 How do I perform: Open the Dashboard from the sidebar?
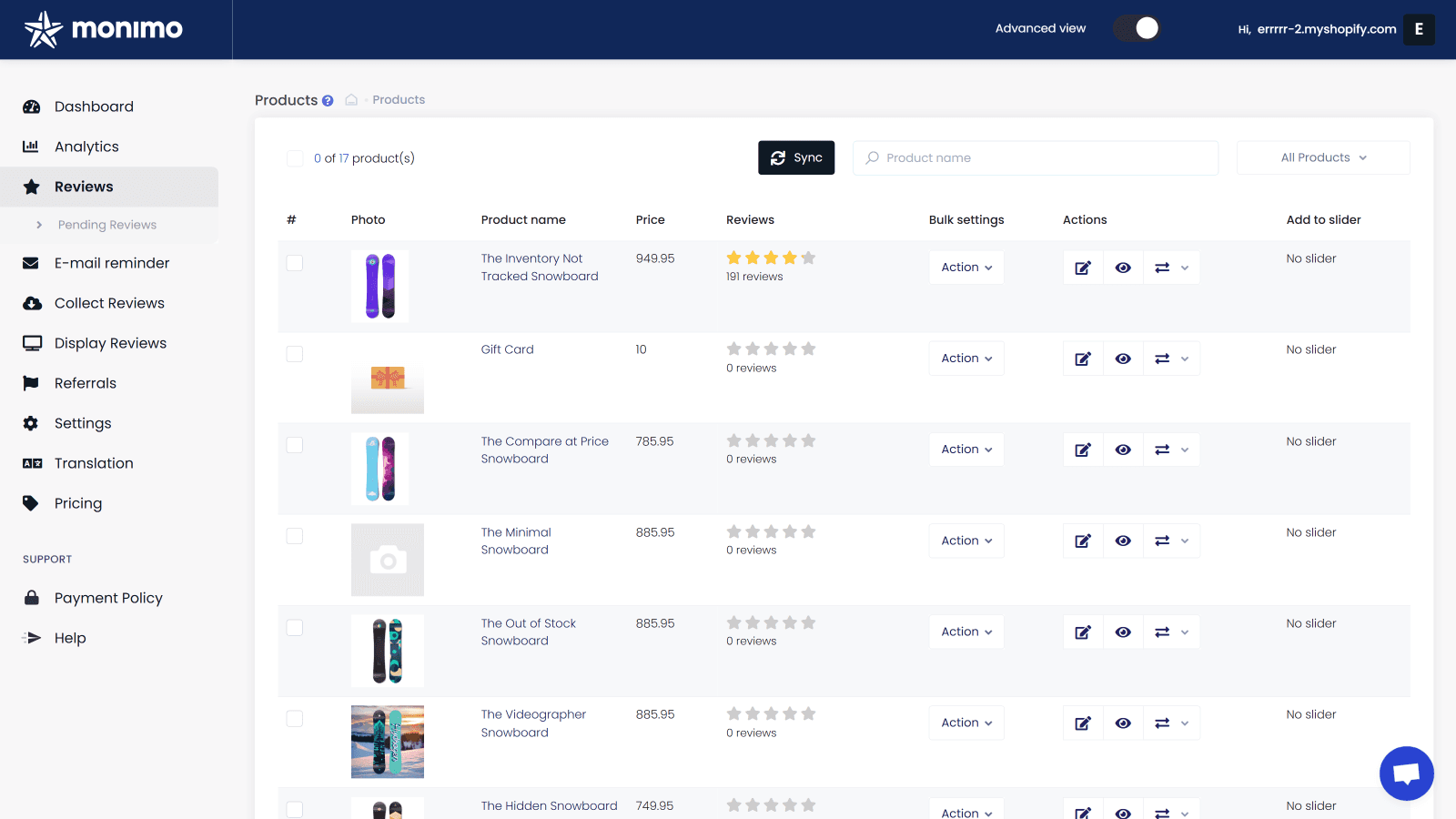tap(95, 106)
